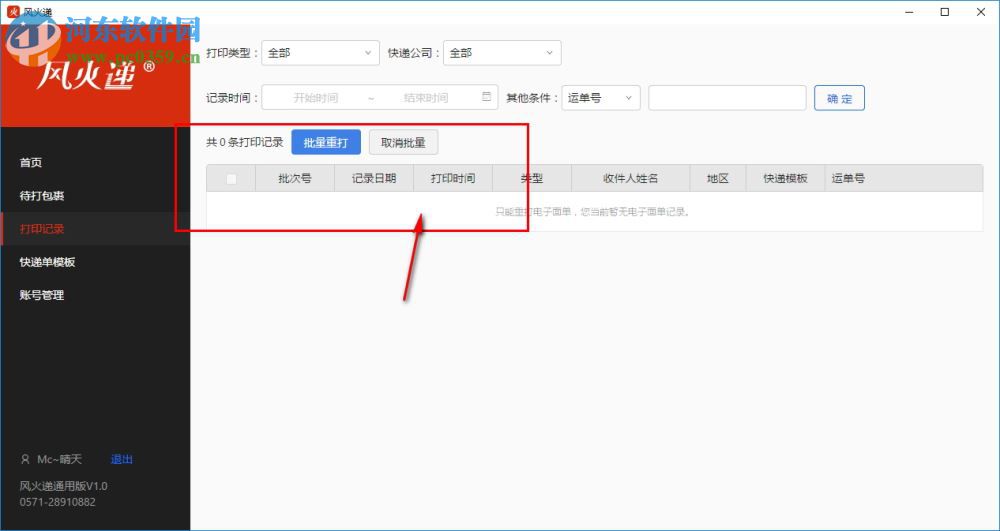The image size is (1000, 531).
Task: Go to 首页 in sidebar
Action: tap(95, 163)
